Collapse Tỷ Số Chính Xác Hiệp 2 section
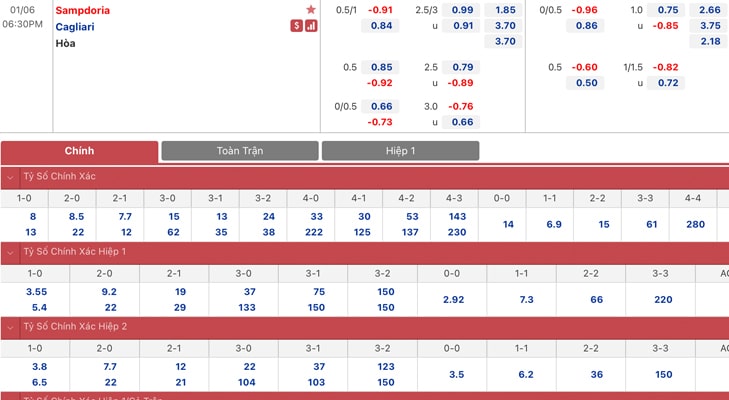The height and width of the screenshot is (400, 729). pos(10,327)
